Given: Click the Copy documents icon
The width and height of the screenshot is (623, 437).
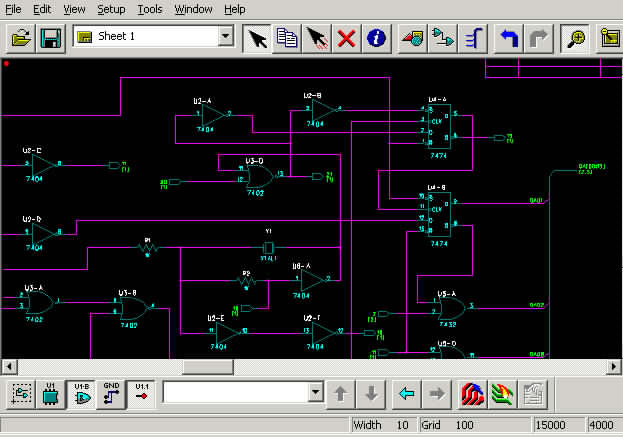Looking at the screenshot, I should click(x=287, y=38).
